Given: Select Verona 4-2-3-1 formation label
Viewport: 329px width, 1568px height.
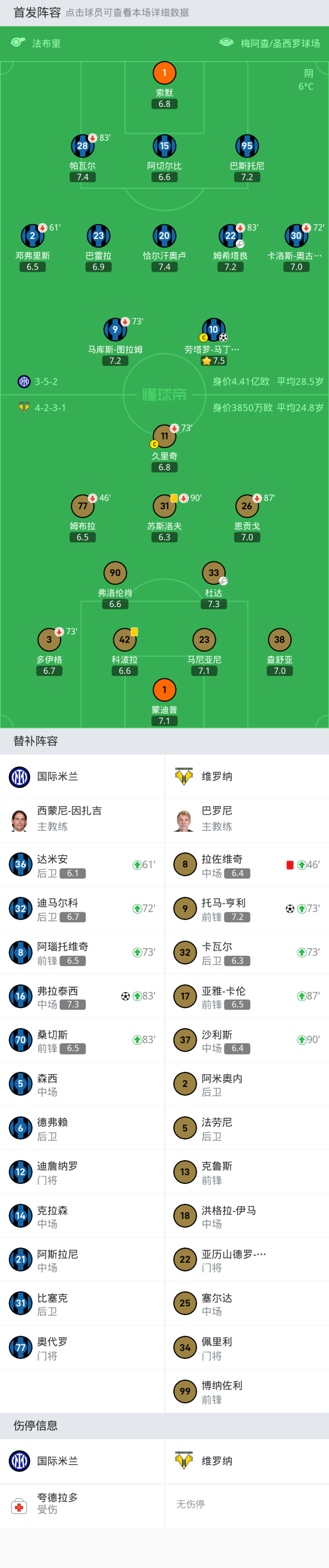Looking at the screenshot, I should click(x=50, y=408).
